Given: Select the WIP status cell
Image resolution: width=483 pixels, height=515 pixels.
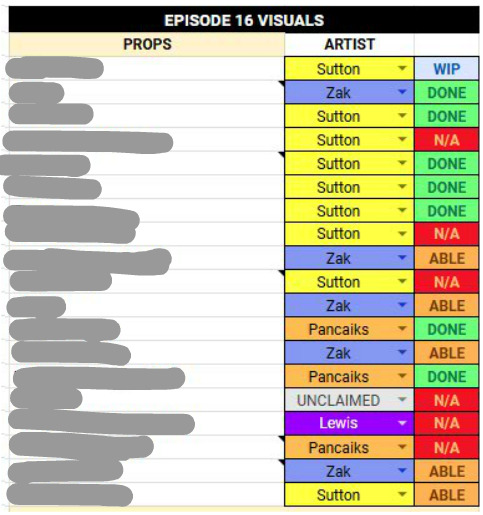Looking at the screenshot, I should (x=447, y=69).
